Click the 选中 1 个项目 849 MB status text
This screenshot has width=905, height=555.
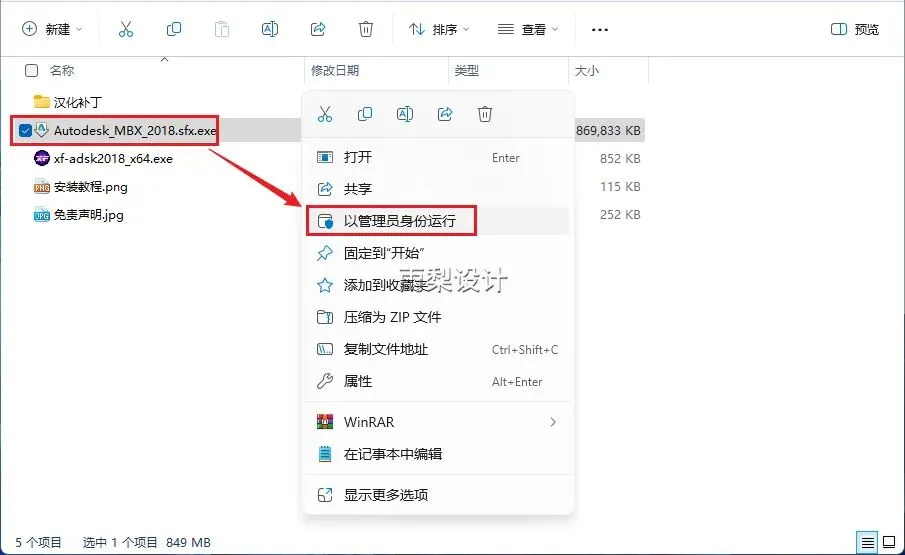[x=147, y=542]
